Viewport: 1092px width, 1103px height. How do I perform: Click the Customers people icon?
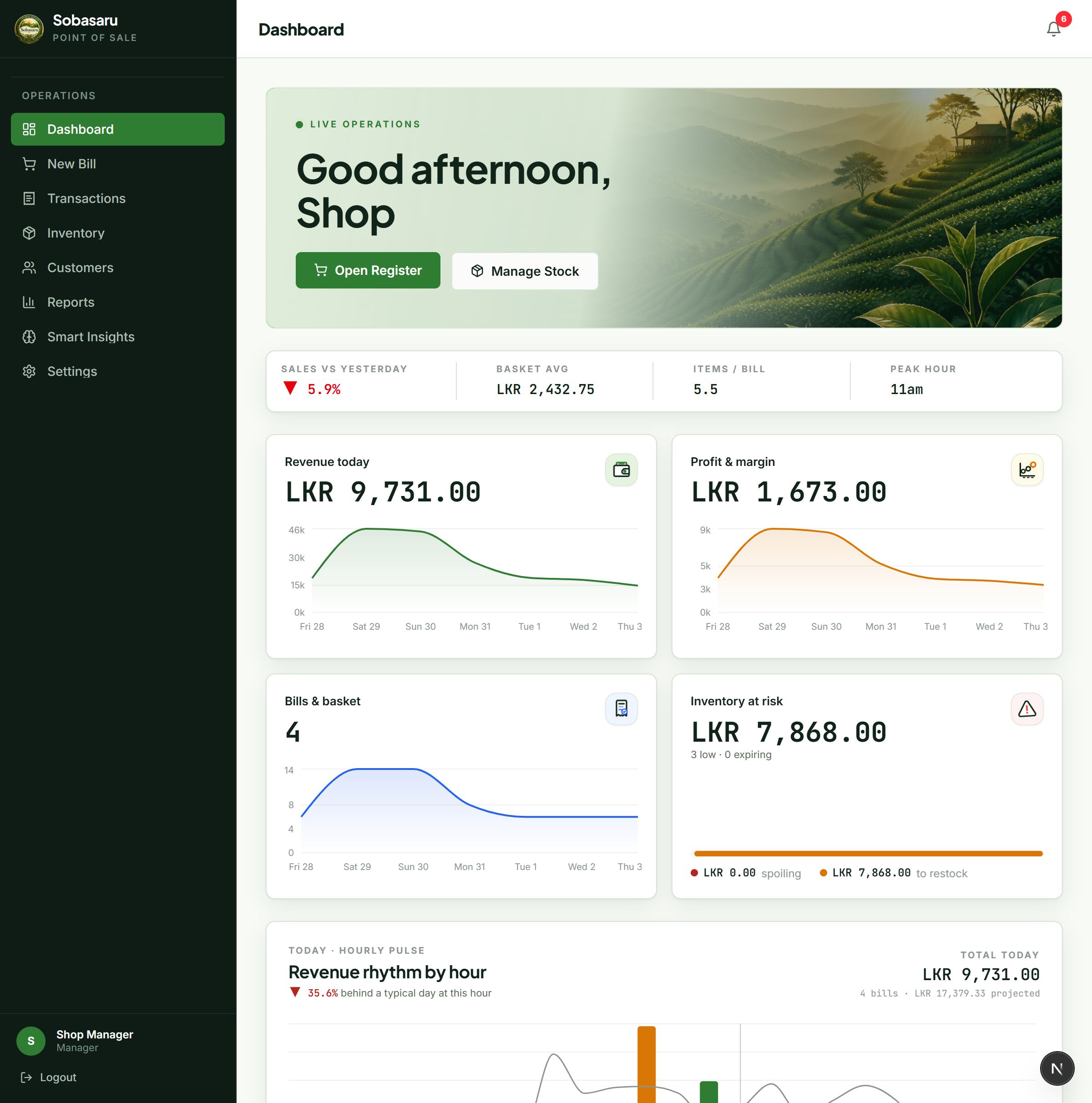[x=29, y=267]
